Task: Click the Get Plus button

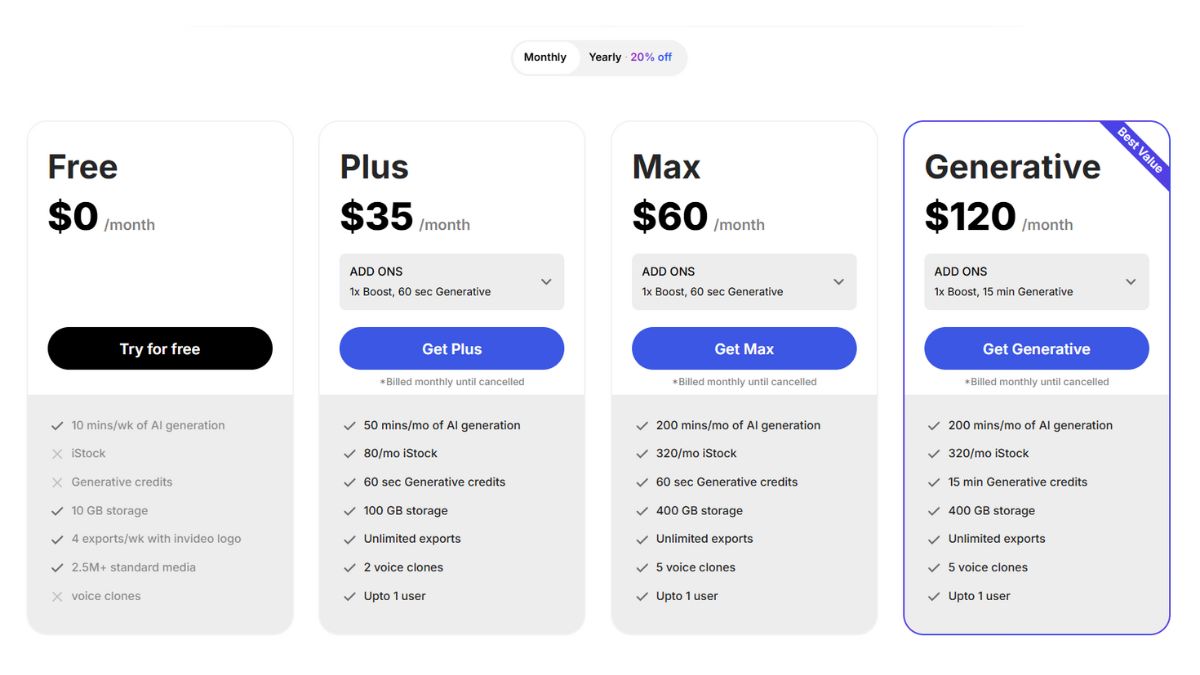Action: (452, 349)
